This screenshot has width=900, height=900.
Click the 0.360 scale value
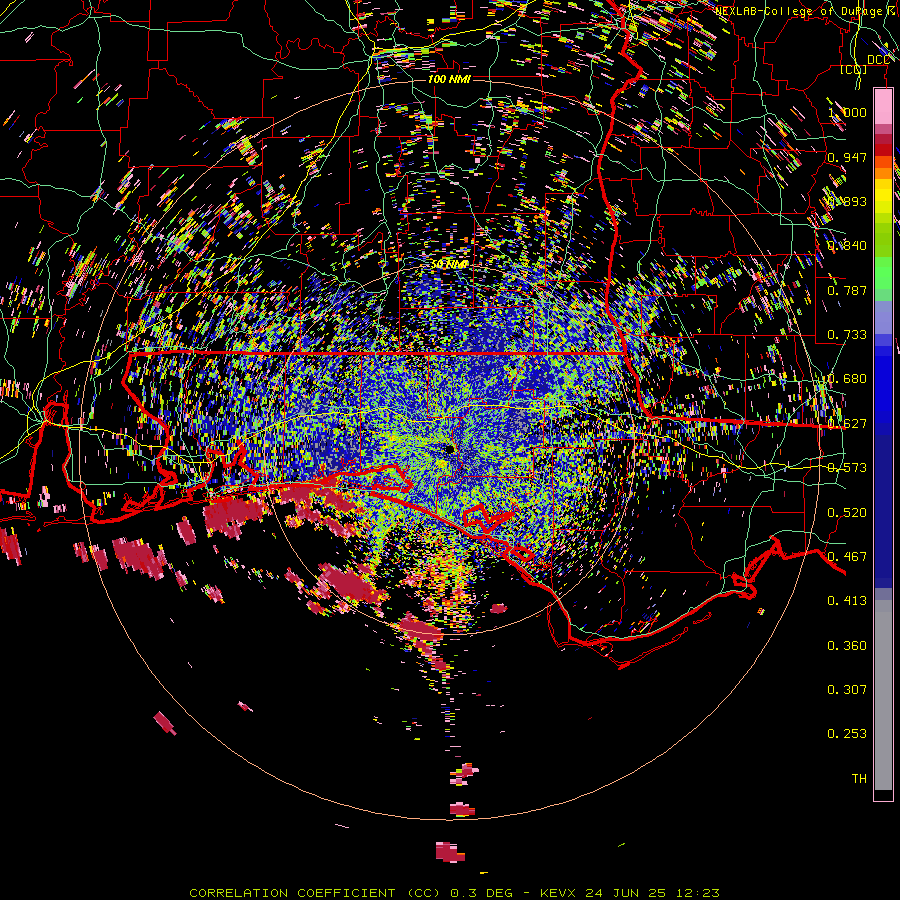(x=847, y=645)
